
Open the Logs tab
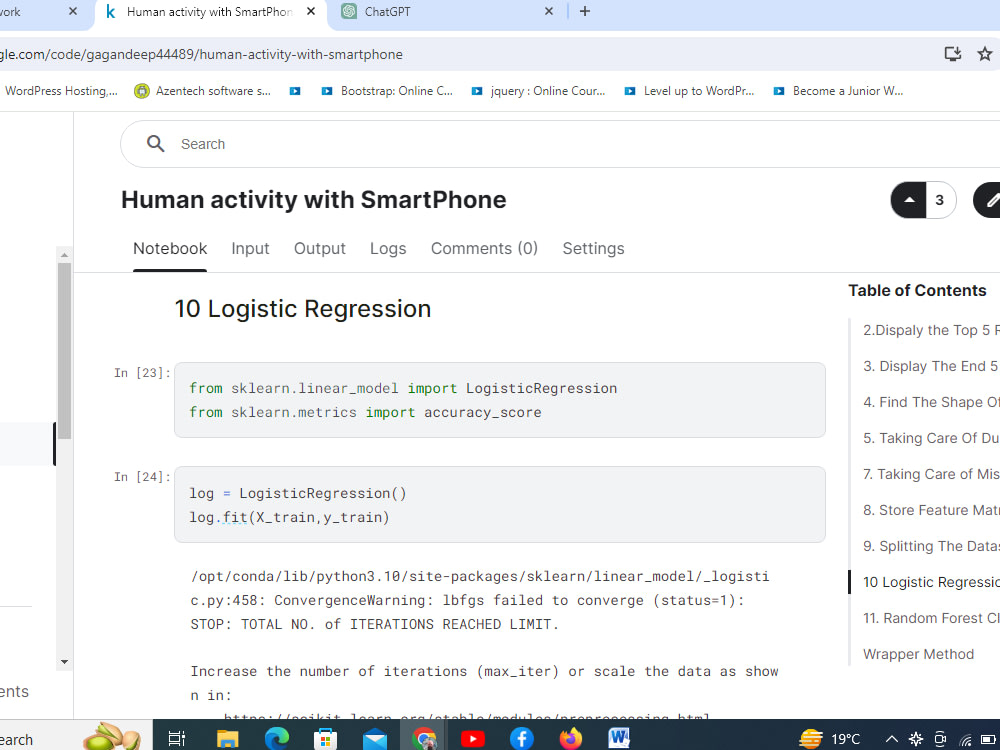coord(388,249)
